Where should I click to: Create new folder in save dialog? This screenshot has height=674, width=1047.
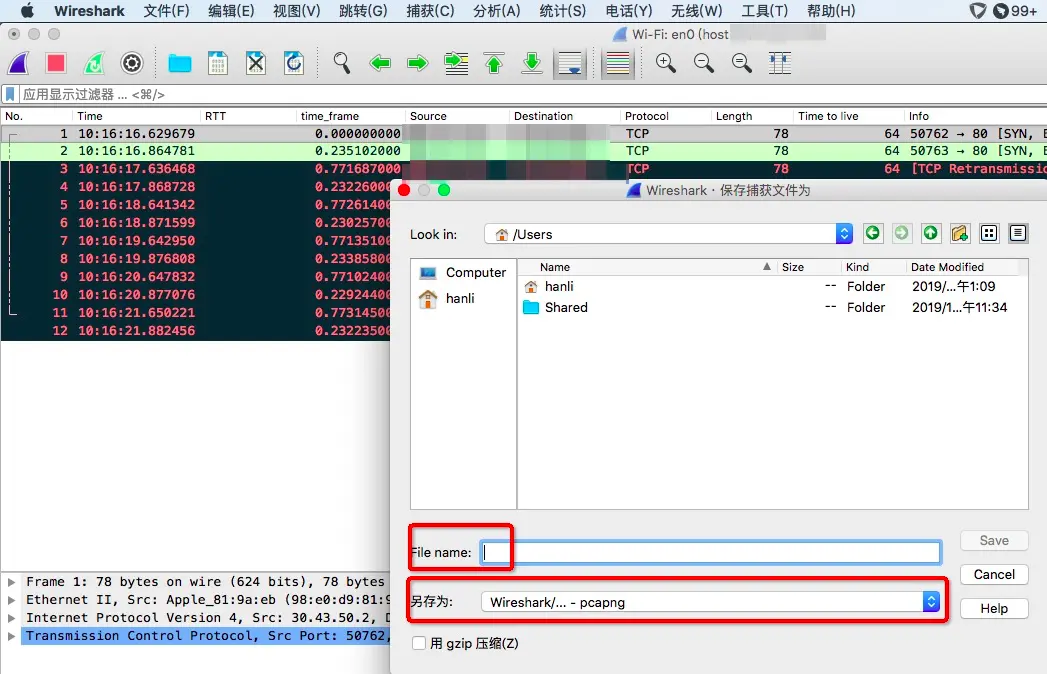[960, 233]
